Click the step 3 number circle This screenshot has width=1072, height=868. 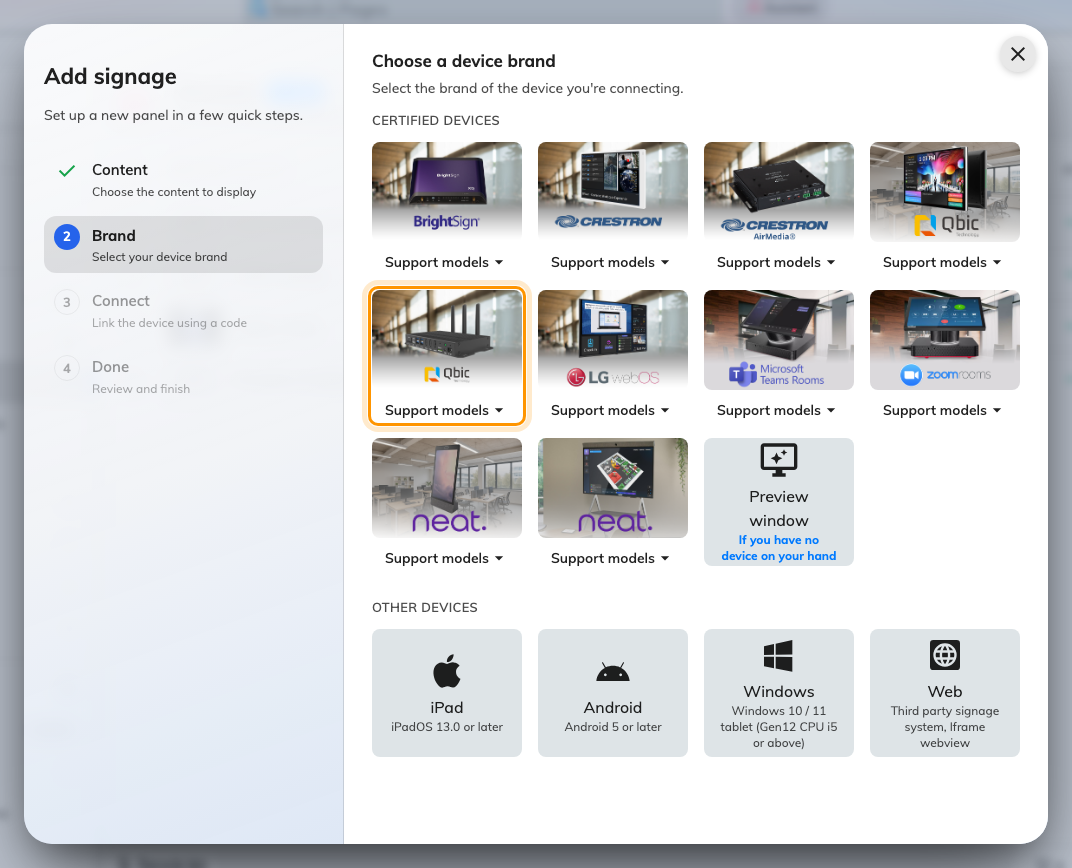pyautogui.click(x=67, y=302)
